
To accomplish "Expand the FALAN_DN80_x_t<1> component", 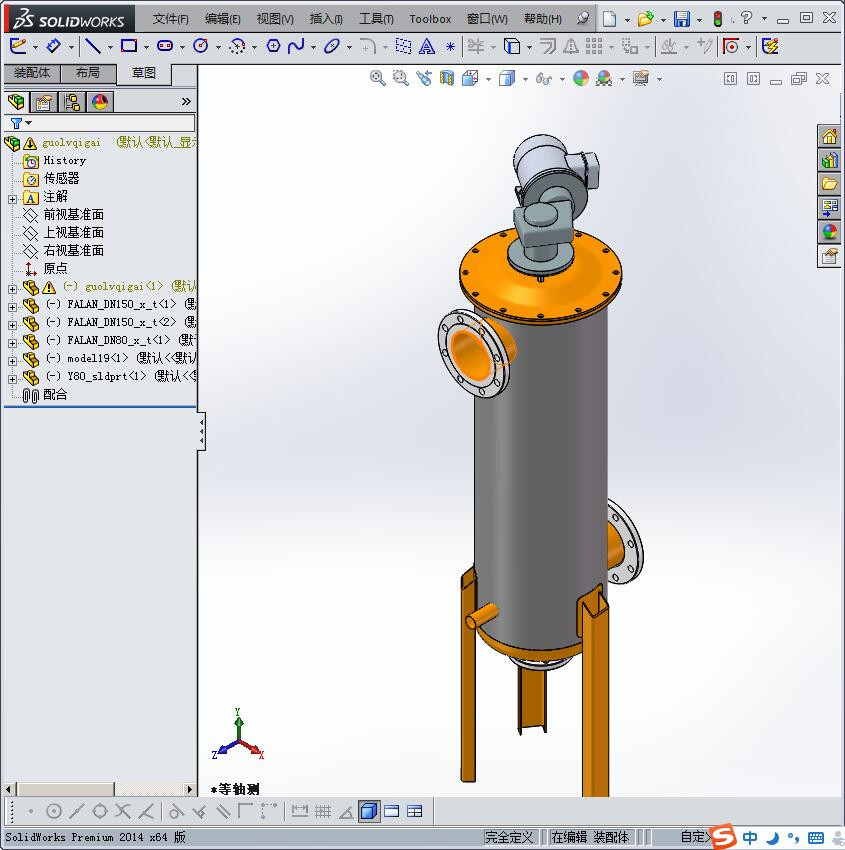I will point(12,341).
